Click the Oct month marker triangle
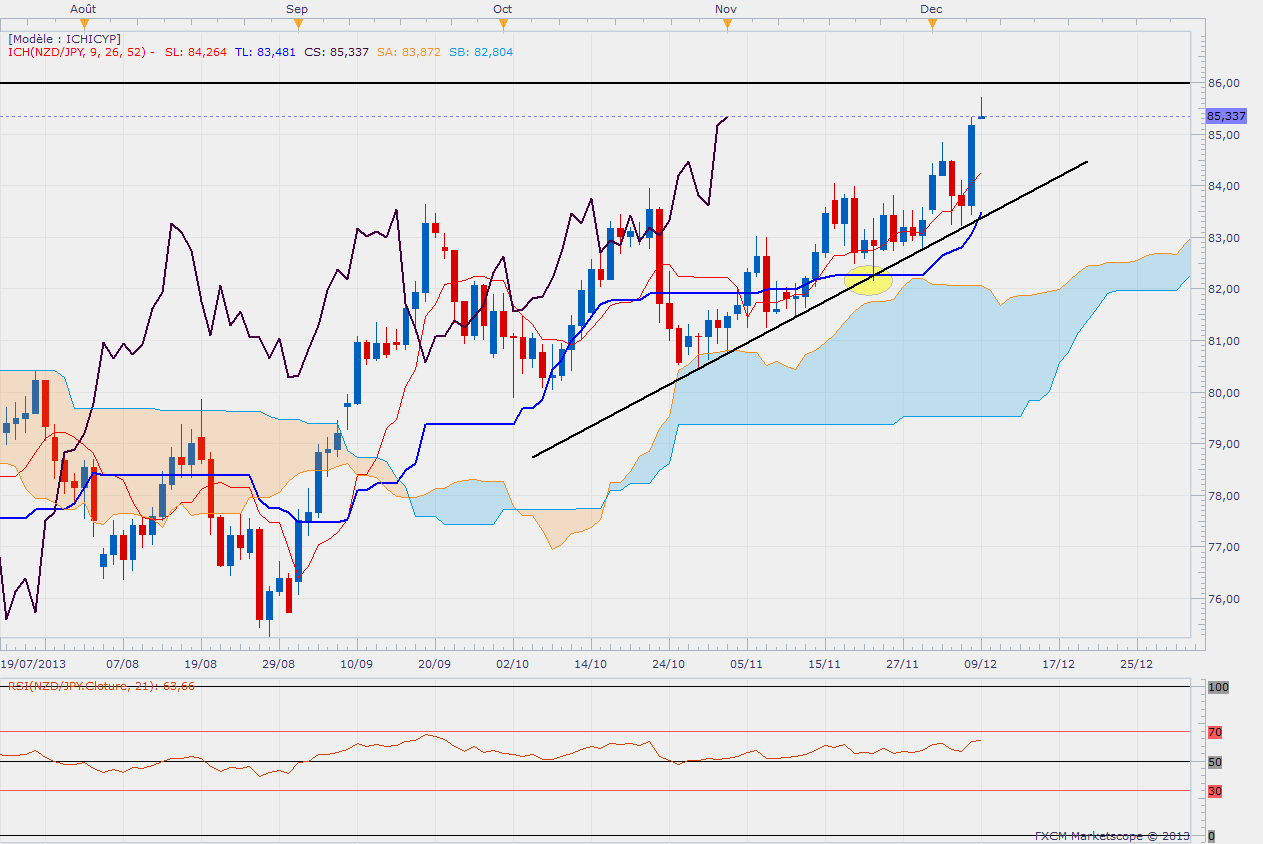Image resolution: width=1263 pixels, height=844 pixels. [502, 23]
